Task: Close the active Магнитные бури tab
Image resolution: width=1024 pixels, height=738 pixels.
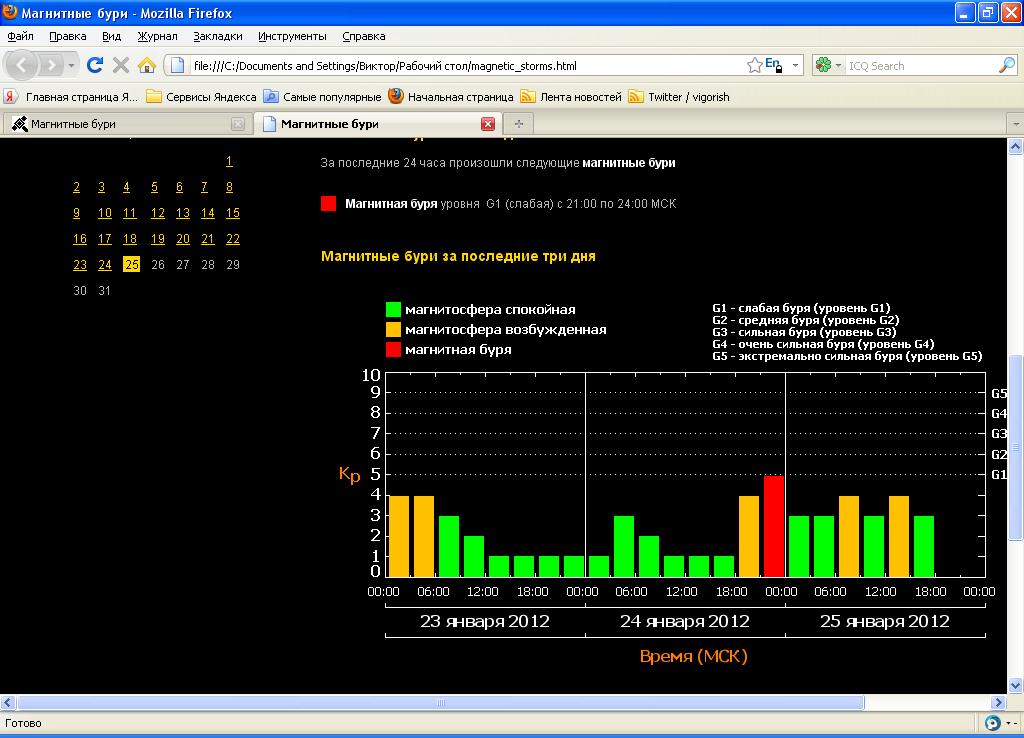Action: click(x=488, y=124)
